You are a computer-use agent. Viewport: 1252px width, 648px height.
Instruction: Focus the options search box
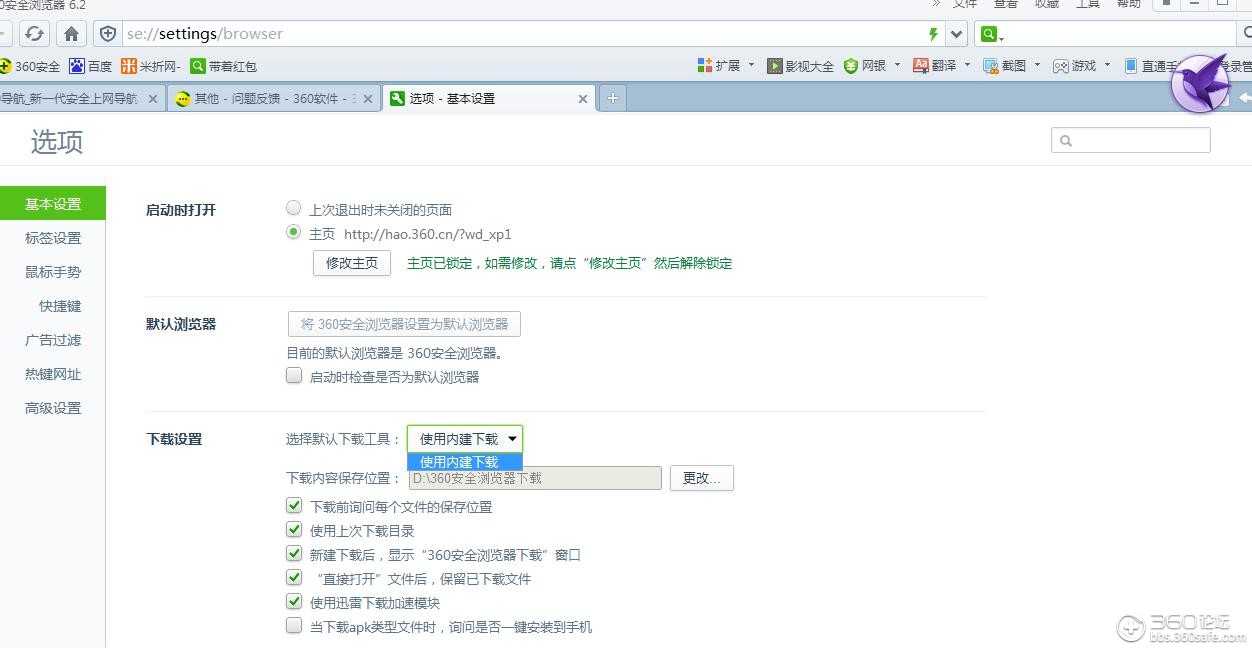coord(1131,141)
